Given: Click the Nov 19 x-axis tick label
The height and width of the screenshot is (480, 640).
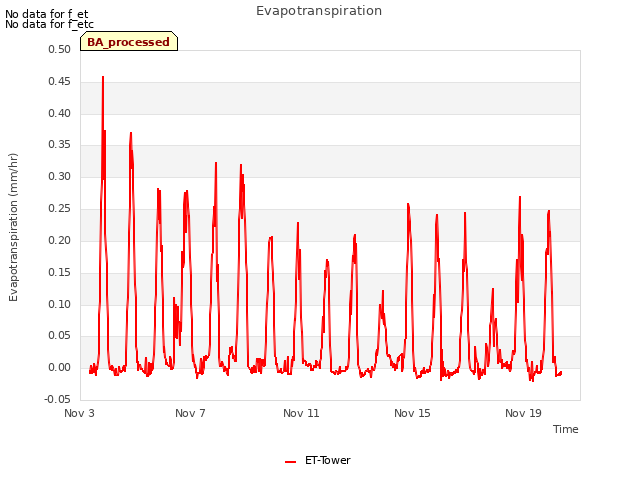Looking at the screenshot, I should (x=523, y=413).
